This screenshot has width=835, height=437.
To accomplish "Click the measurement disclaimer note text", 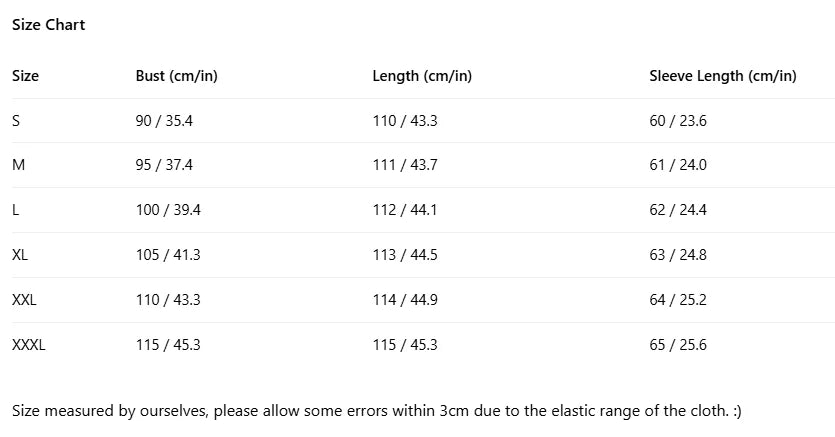I will tap(376, 411).
